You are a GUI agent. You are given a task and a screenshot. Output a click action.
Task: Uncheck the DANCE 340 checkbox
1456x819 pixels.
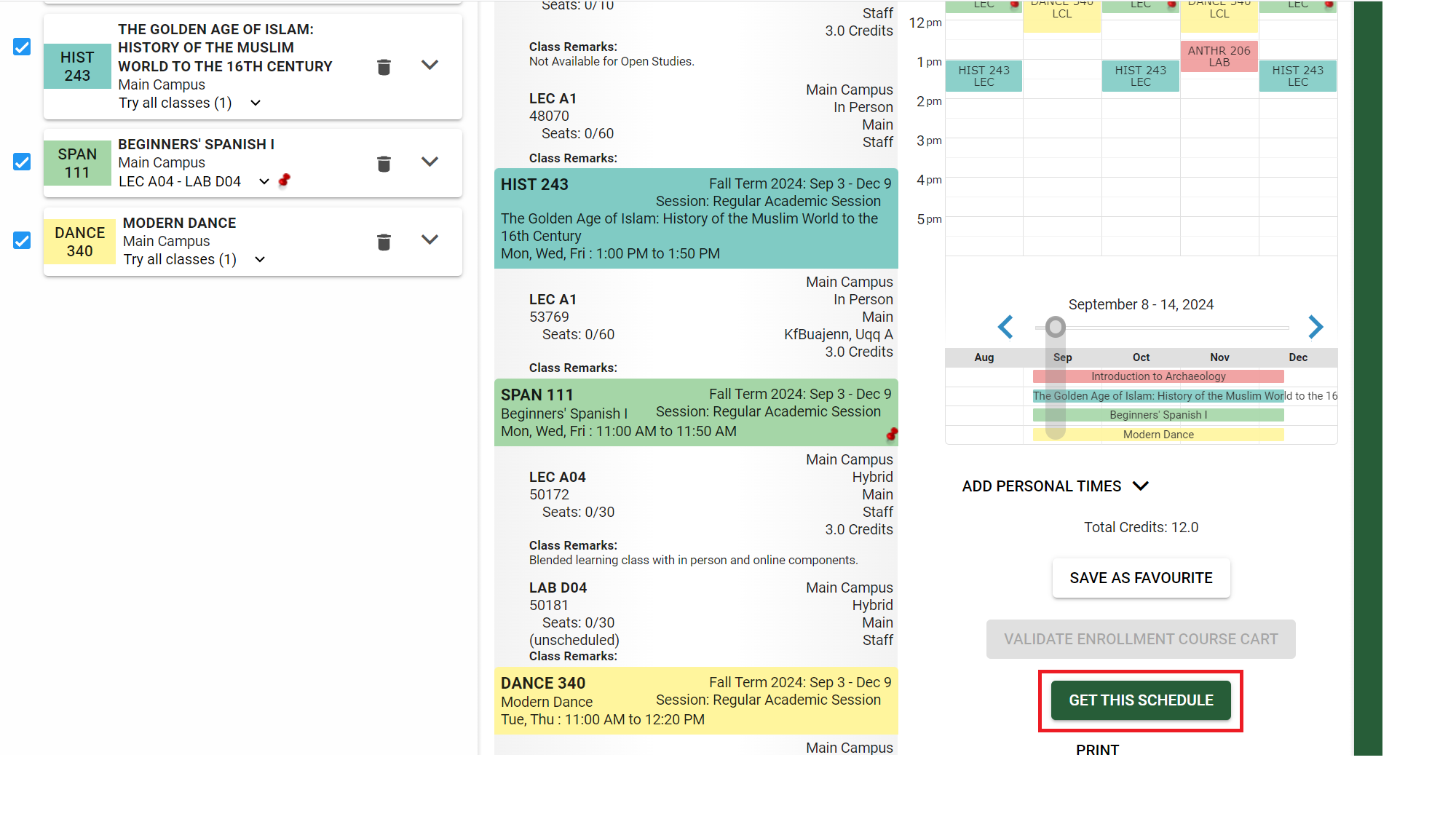click(x=22, y=240)
